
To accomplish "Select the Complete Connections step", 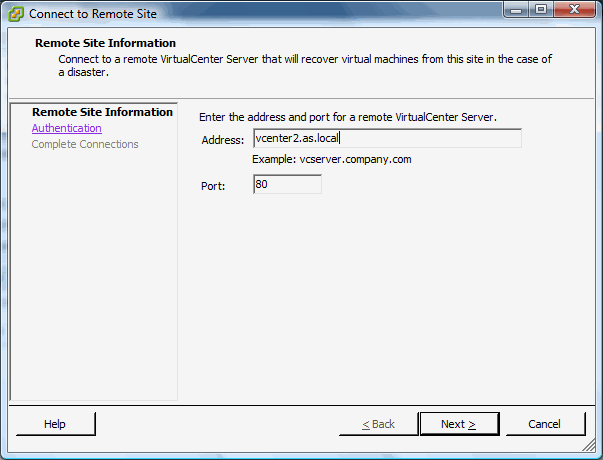I will [x=85, y=144].
